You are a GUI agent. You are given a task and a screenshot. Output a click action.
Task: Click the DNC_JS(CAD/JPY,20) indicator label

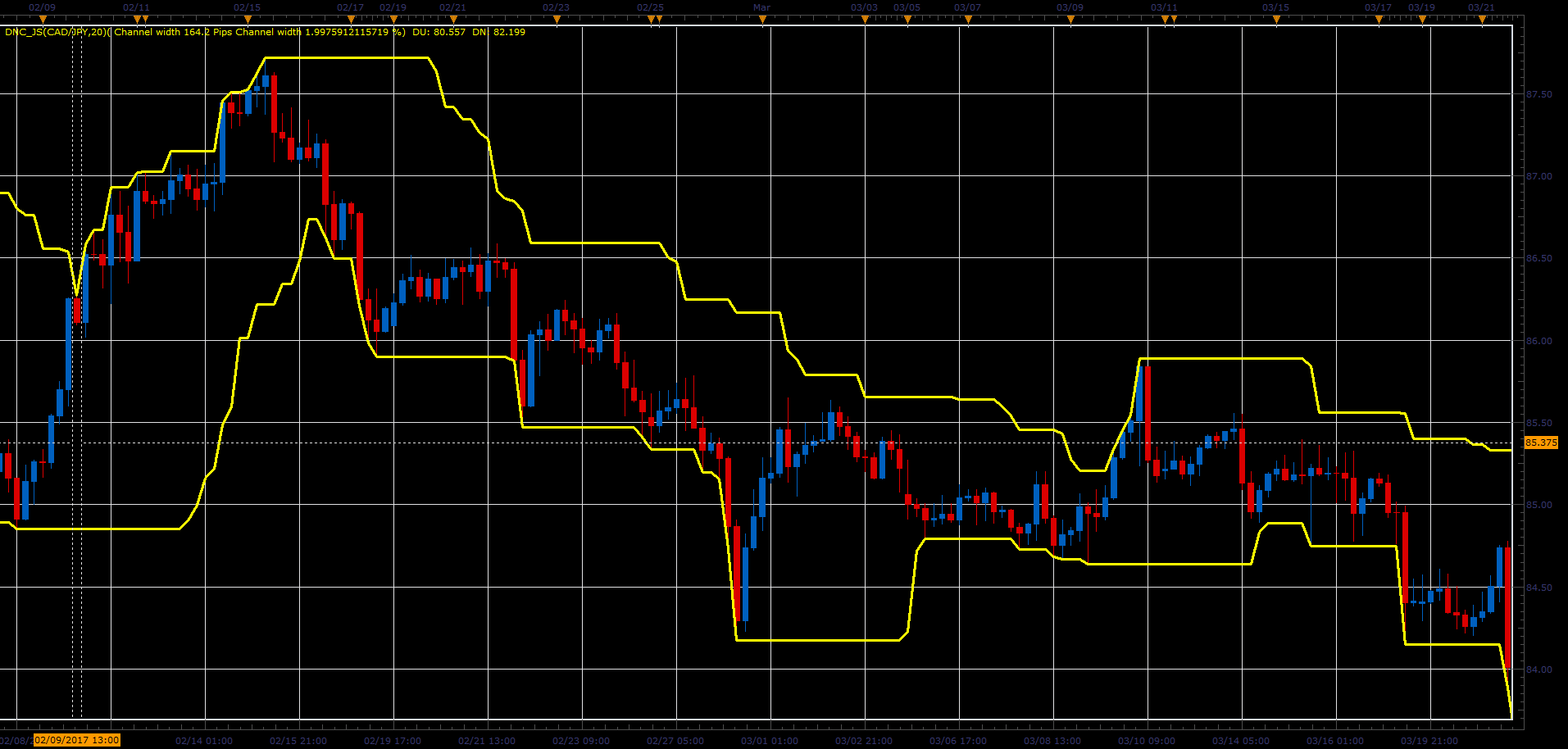57,32
